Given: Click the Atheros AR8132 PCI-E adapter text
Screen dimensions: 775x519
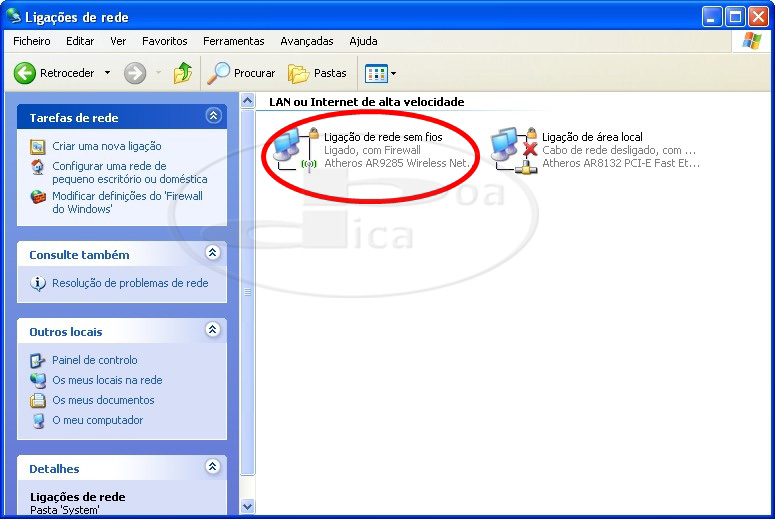Looking at the screenshot, I should 621,163.
